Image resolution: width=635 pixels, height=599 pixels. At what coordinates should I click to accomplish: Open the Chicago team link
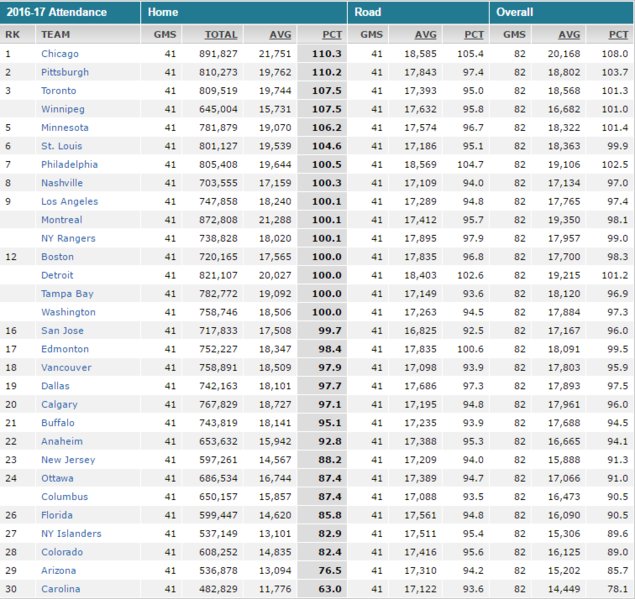(x=60, y=54)
